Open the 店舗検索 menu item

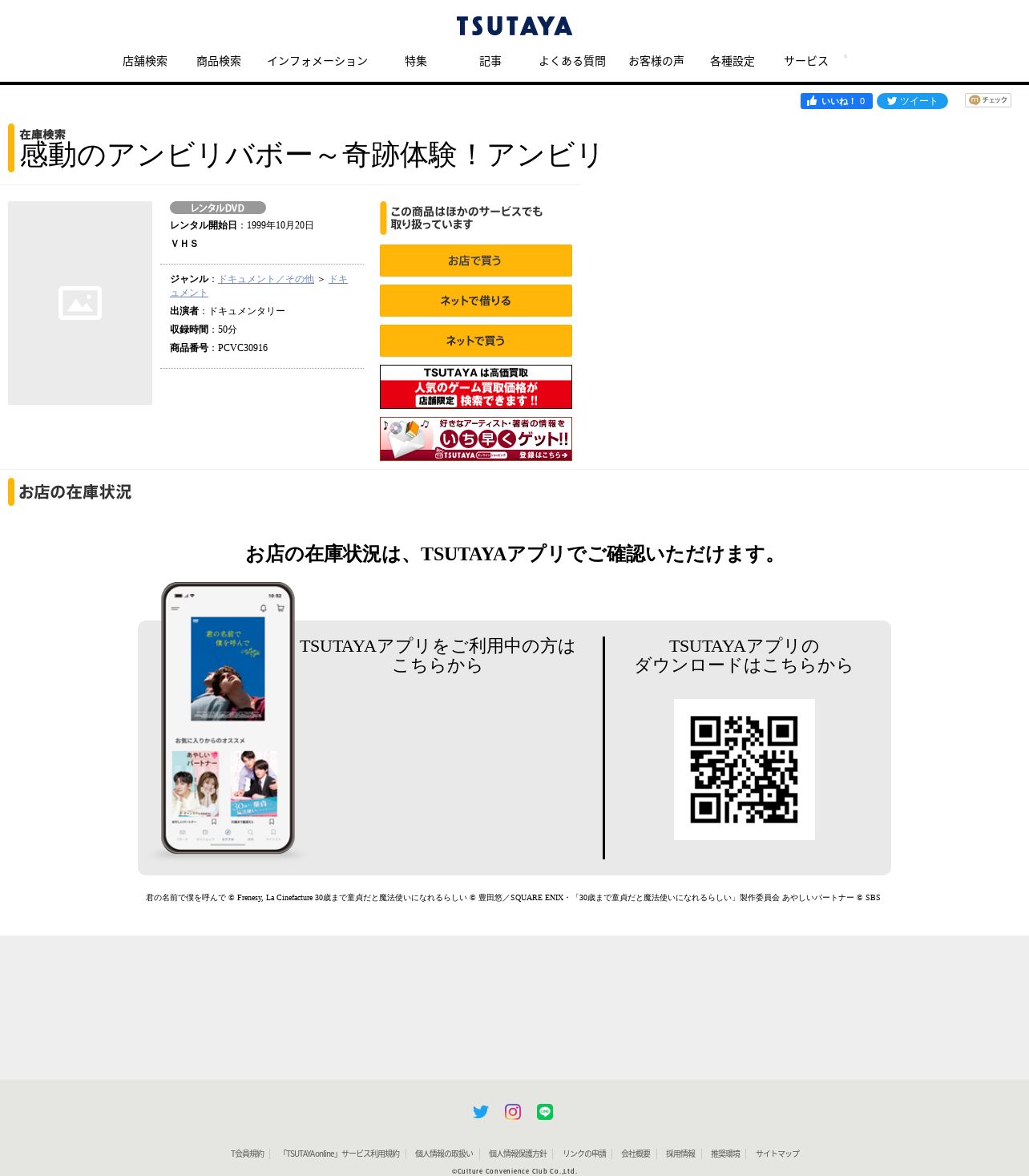click(x=145, y=61)
